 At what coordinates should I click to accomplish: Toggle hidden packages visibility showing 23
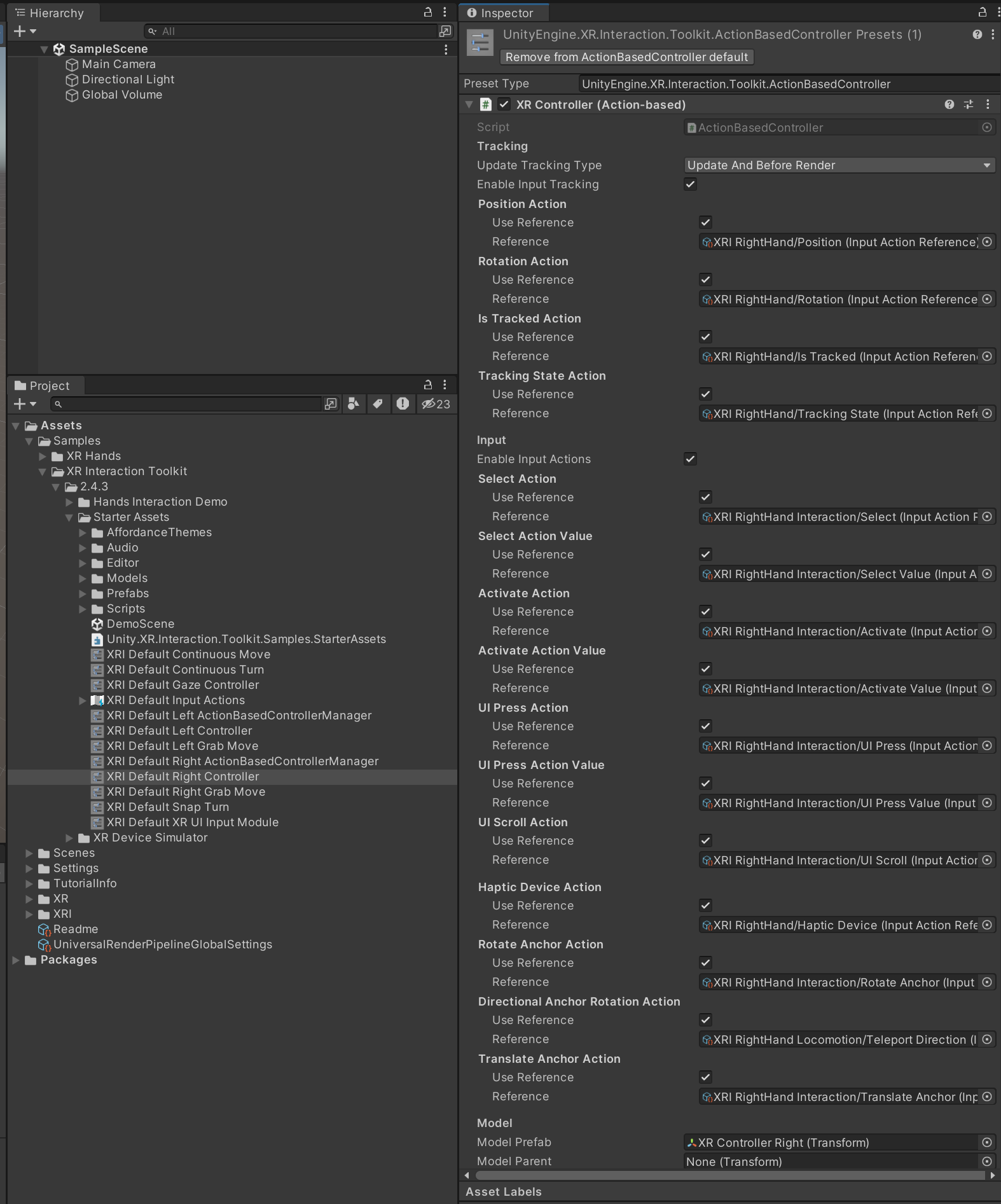(436, 404)
